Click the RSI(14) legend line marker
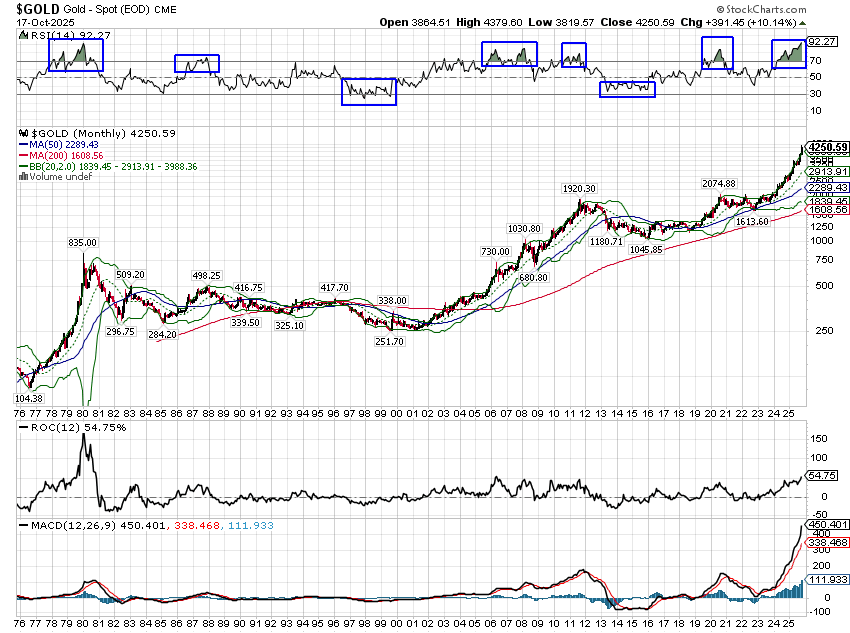Viewport: 850px width, 633px height. 22,35
